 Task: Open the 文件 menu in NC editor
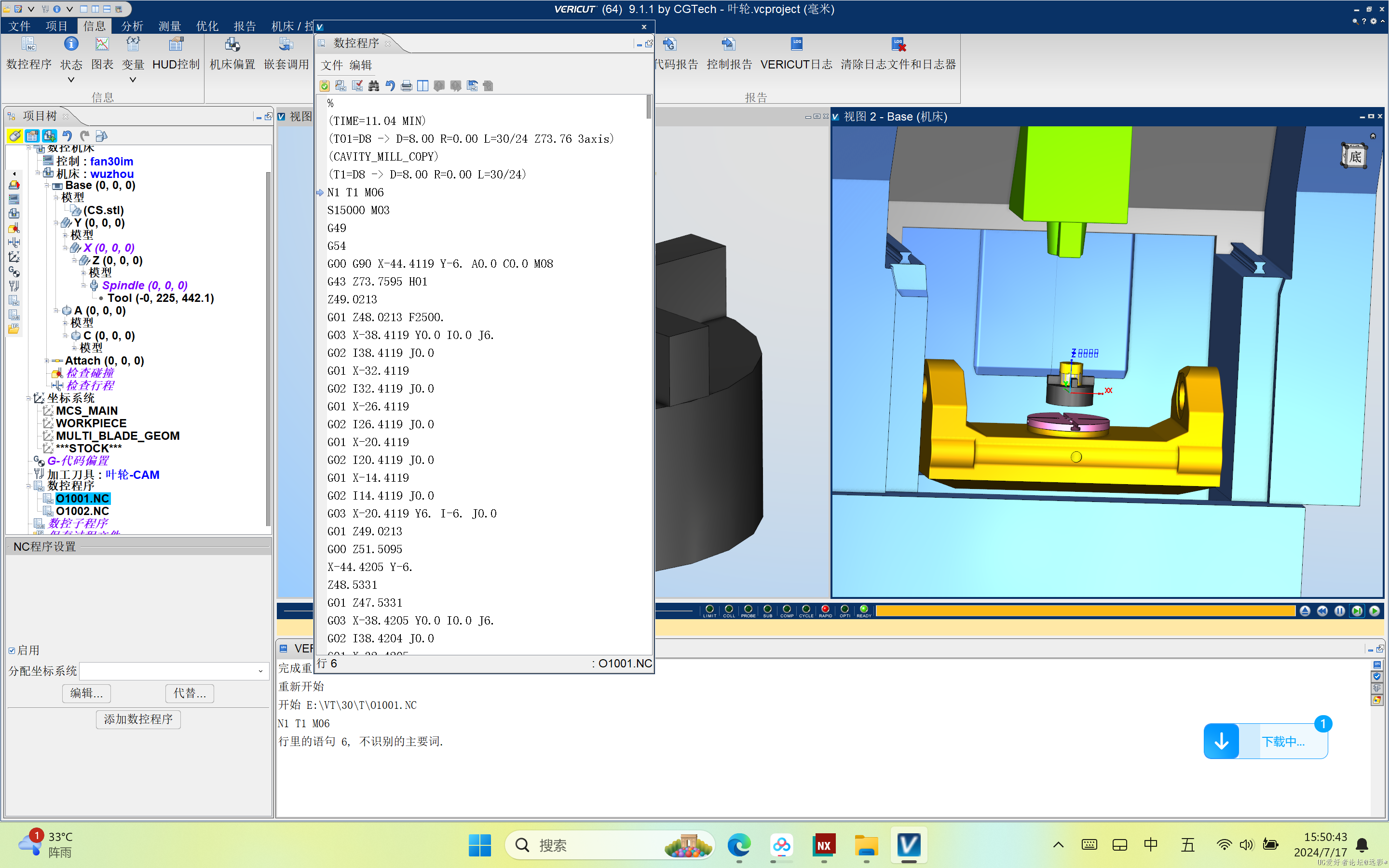[332, 66]
